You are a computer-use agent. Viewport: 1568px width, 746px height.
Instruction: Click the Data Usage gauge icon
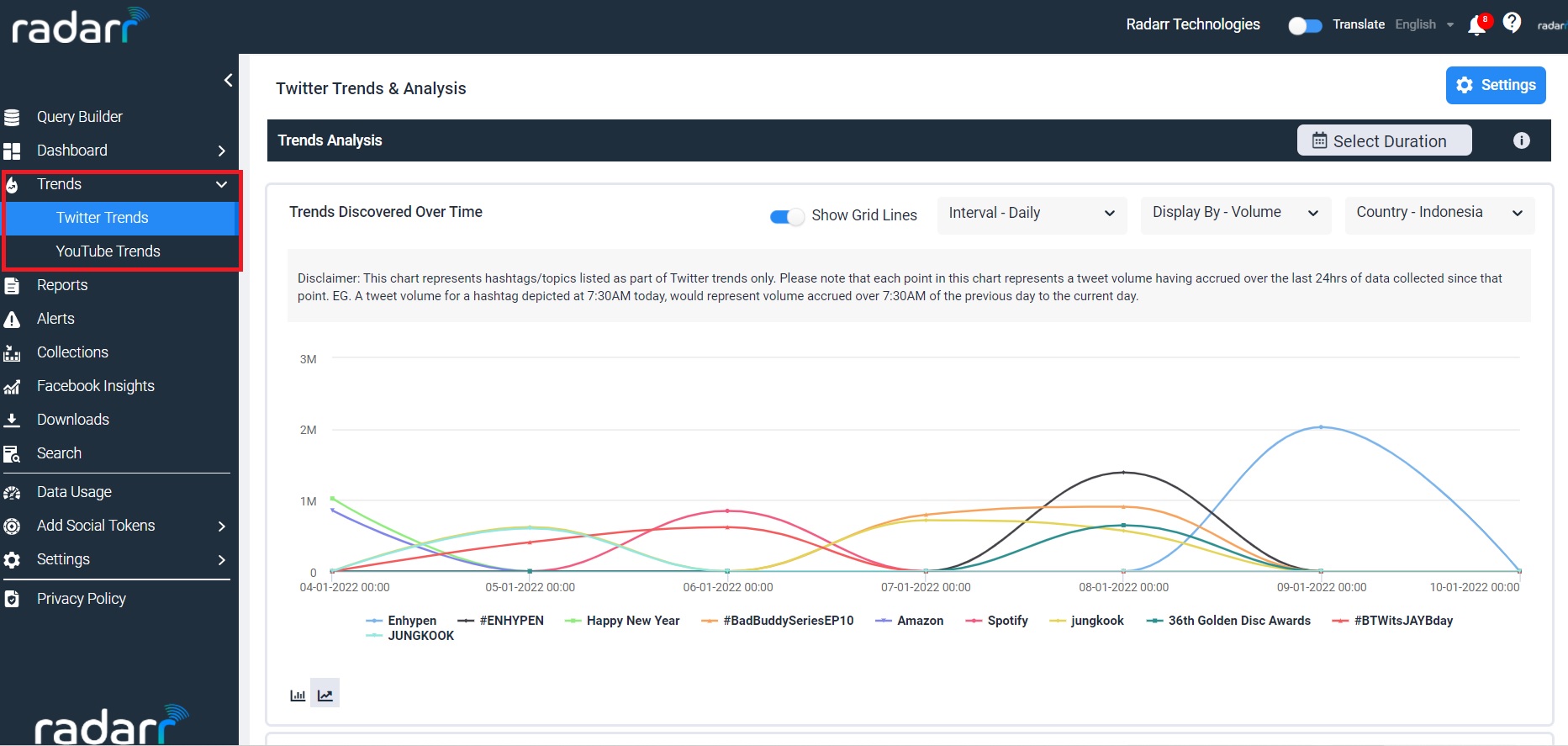[12, 492]
